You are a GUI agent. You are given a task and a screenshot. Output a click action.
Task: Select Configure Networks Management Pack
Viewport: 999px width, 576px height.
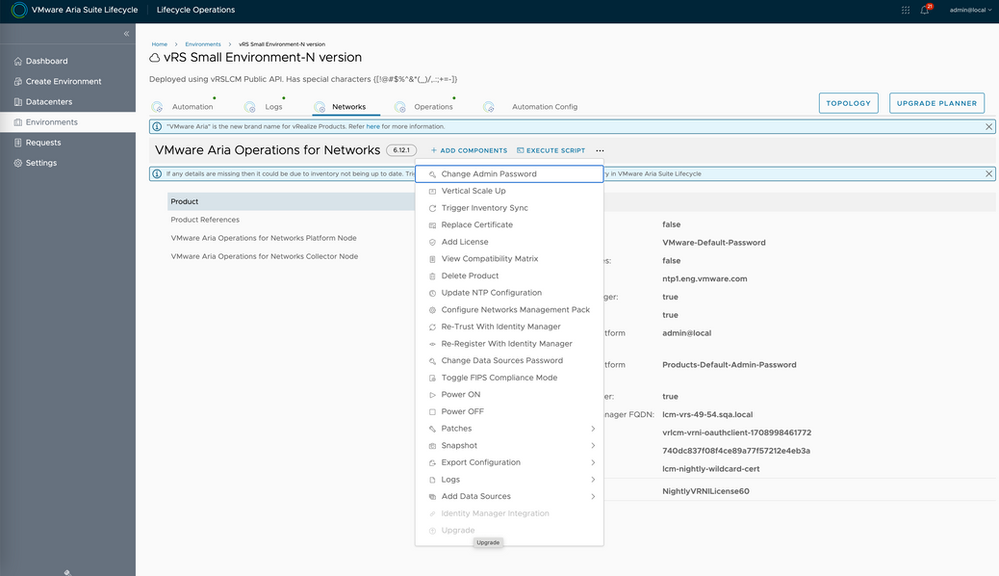click(x=509, y=310)
